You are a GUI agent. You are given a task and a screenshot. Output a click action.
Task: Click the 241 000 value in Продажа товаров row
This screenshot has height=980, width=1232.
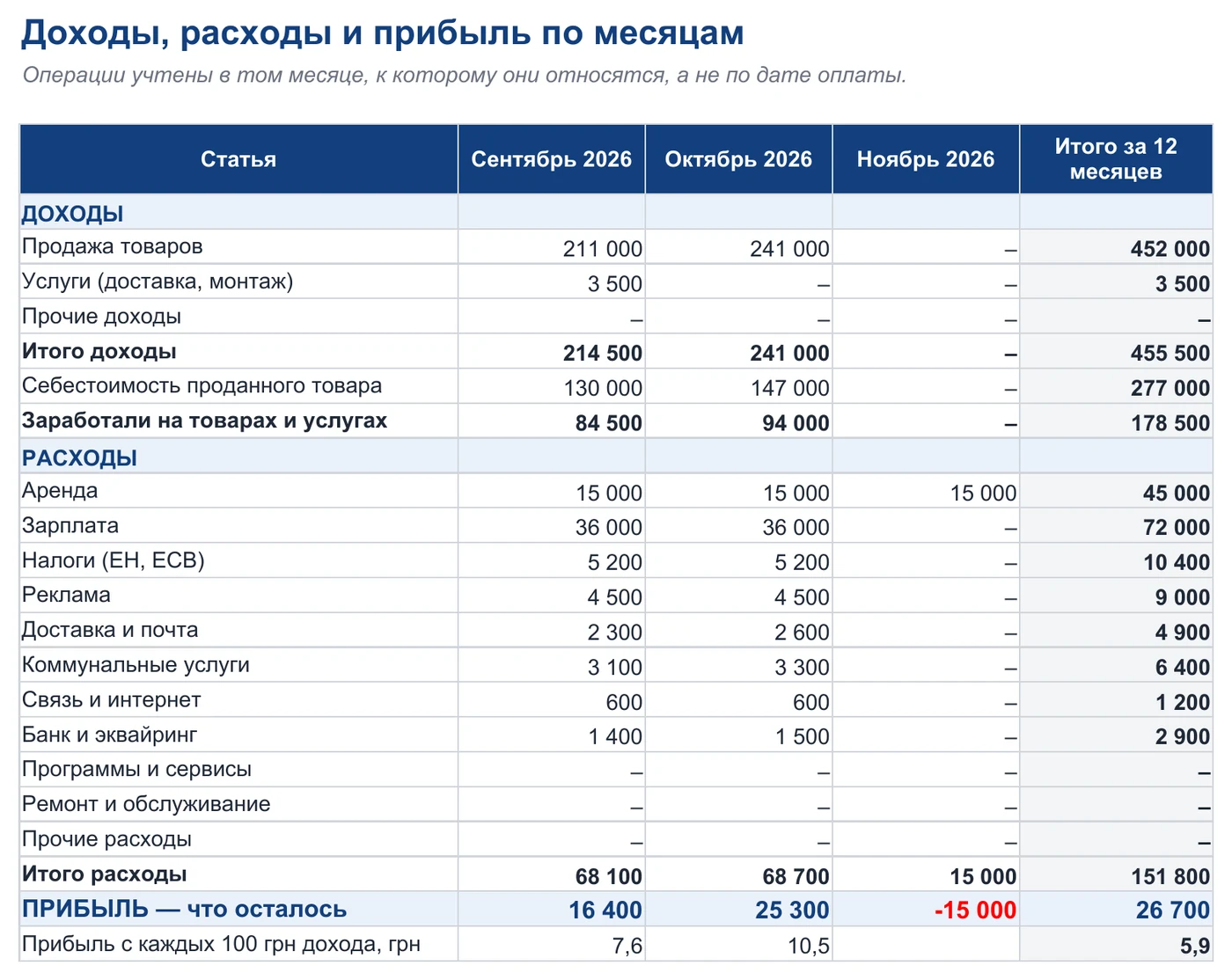click(x=789, y=249)
